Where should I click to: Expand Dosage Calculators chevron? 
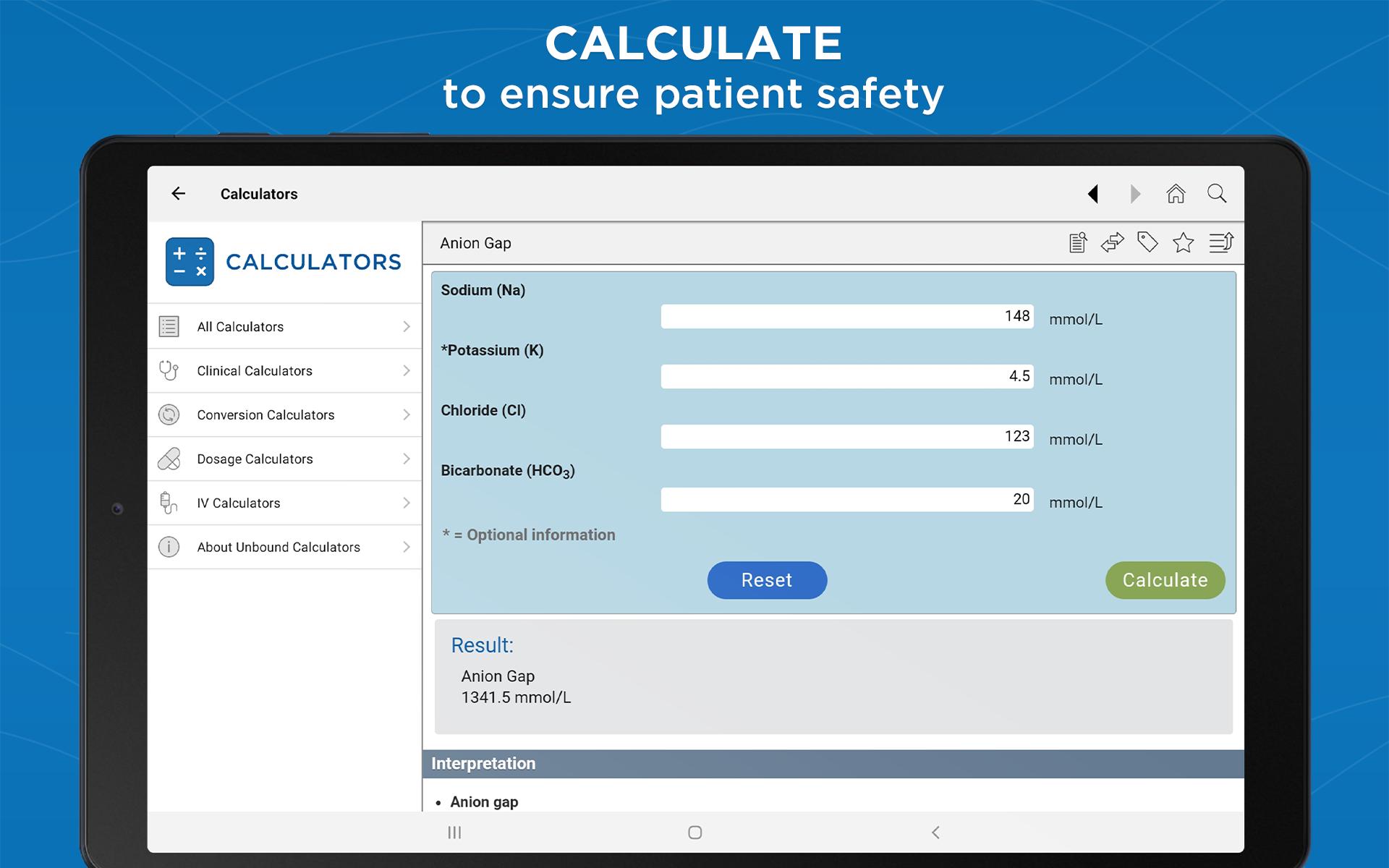coord(407,459)
